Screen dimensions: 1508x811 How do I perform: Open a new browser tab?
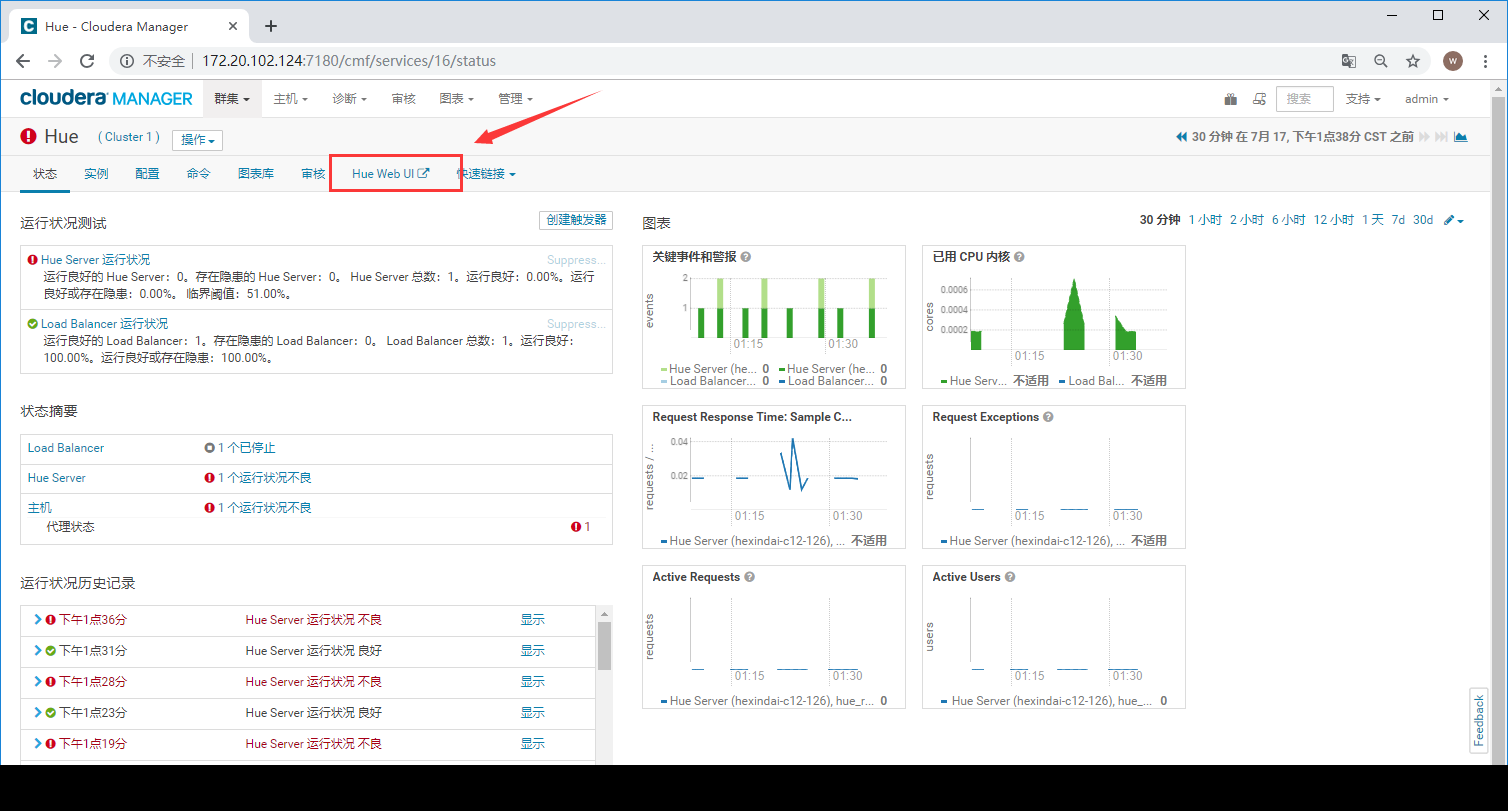click(x=271, y=26)
